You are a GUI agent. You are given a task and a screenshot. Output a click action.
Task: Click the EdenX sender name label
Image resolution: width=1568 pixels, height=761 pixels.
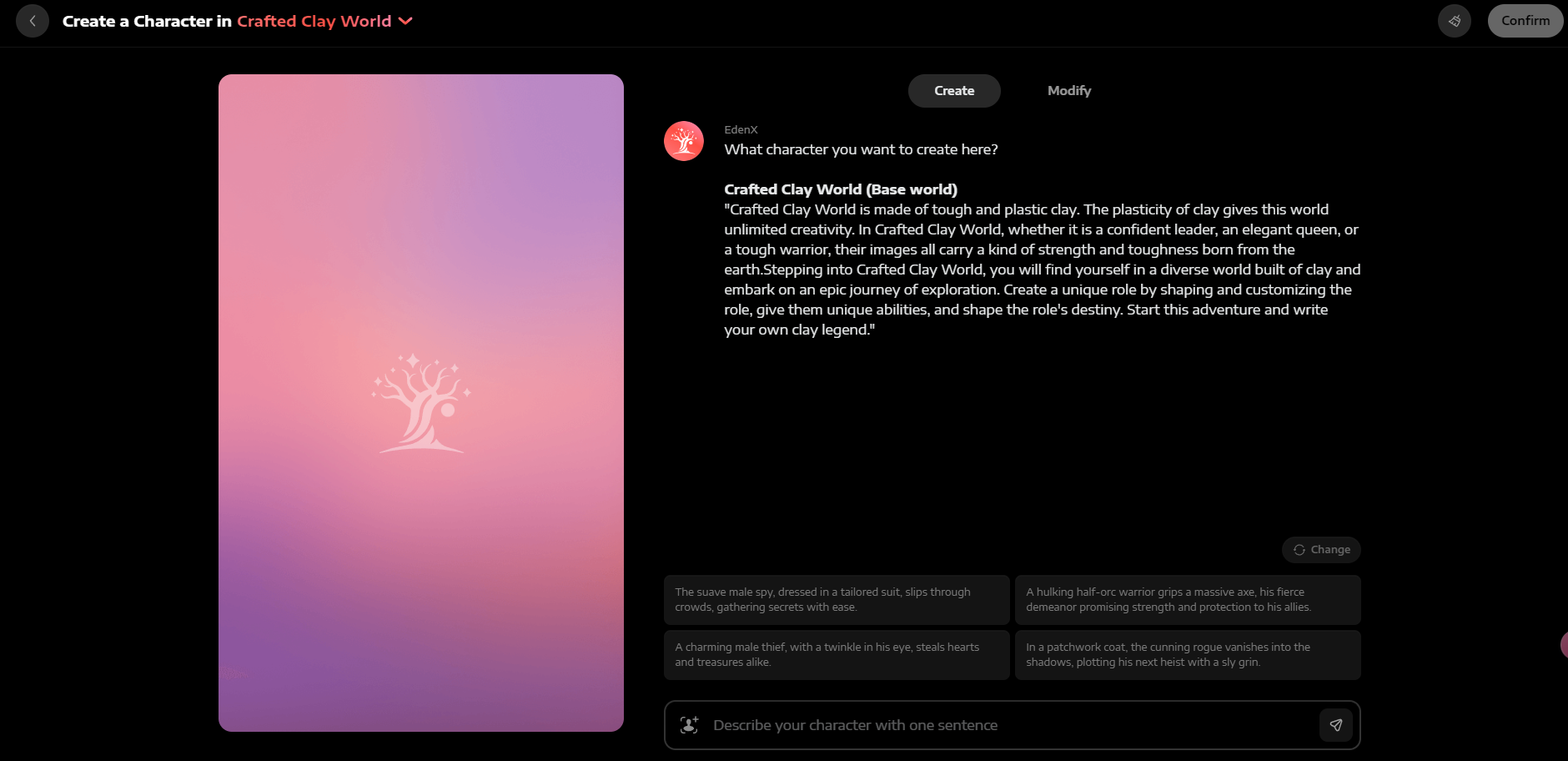741,129
